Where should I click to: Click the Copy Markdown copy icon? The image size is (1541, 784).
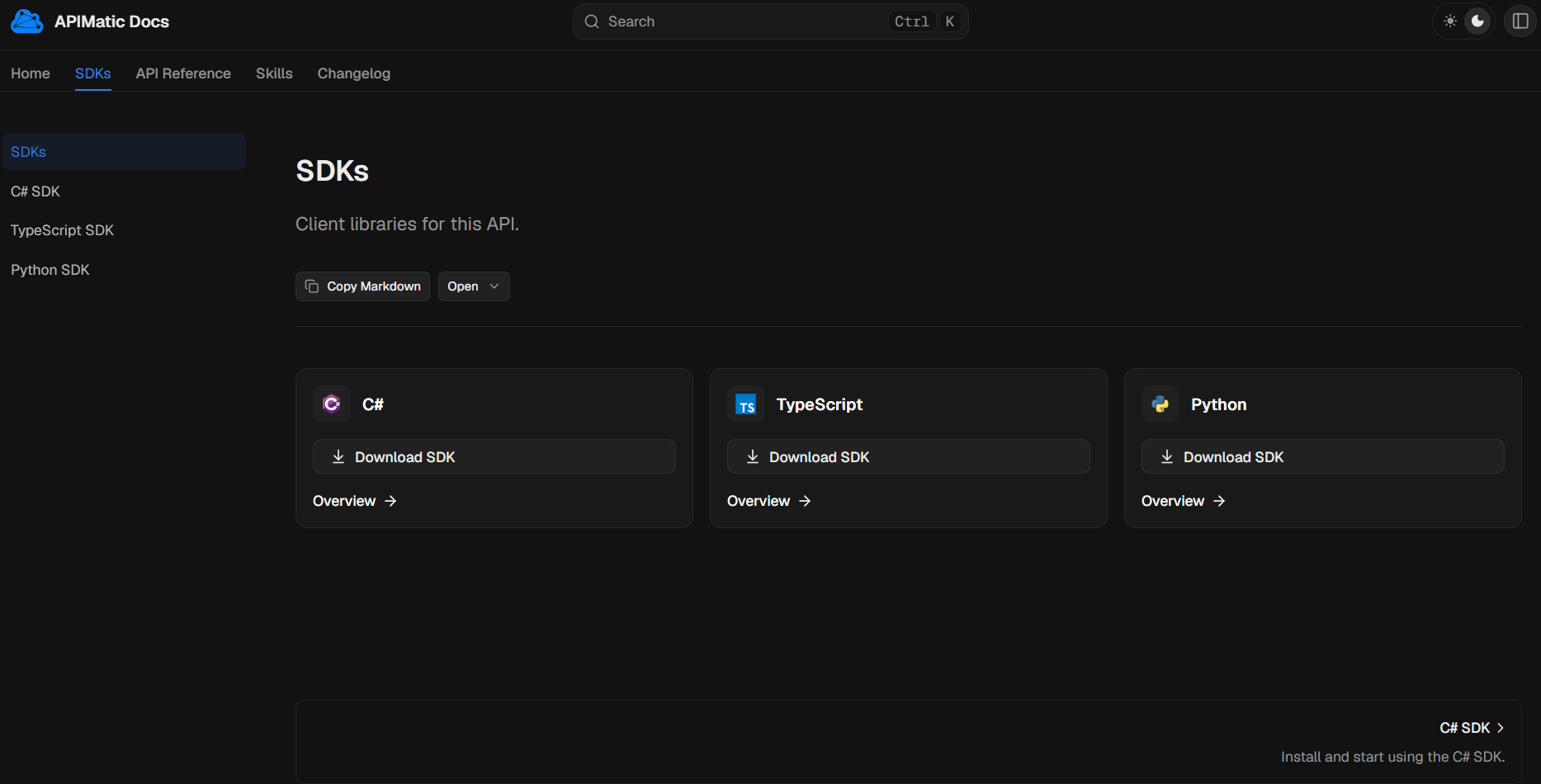(312, 286)
